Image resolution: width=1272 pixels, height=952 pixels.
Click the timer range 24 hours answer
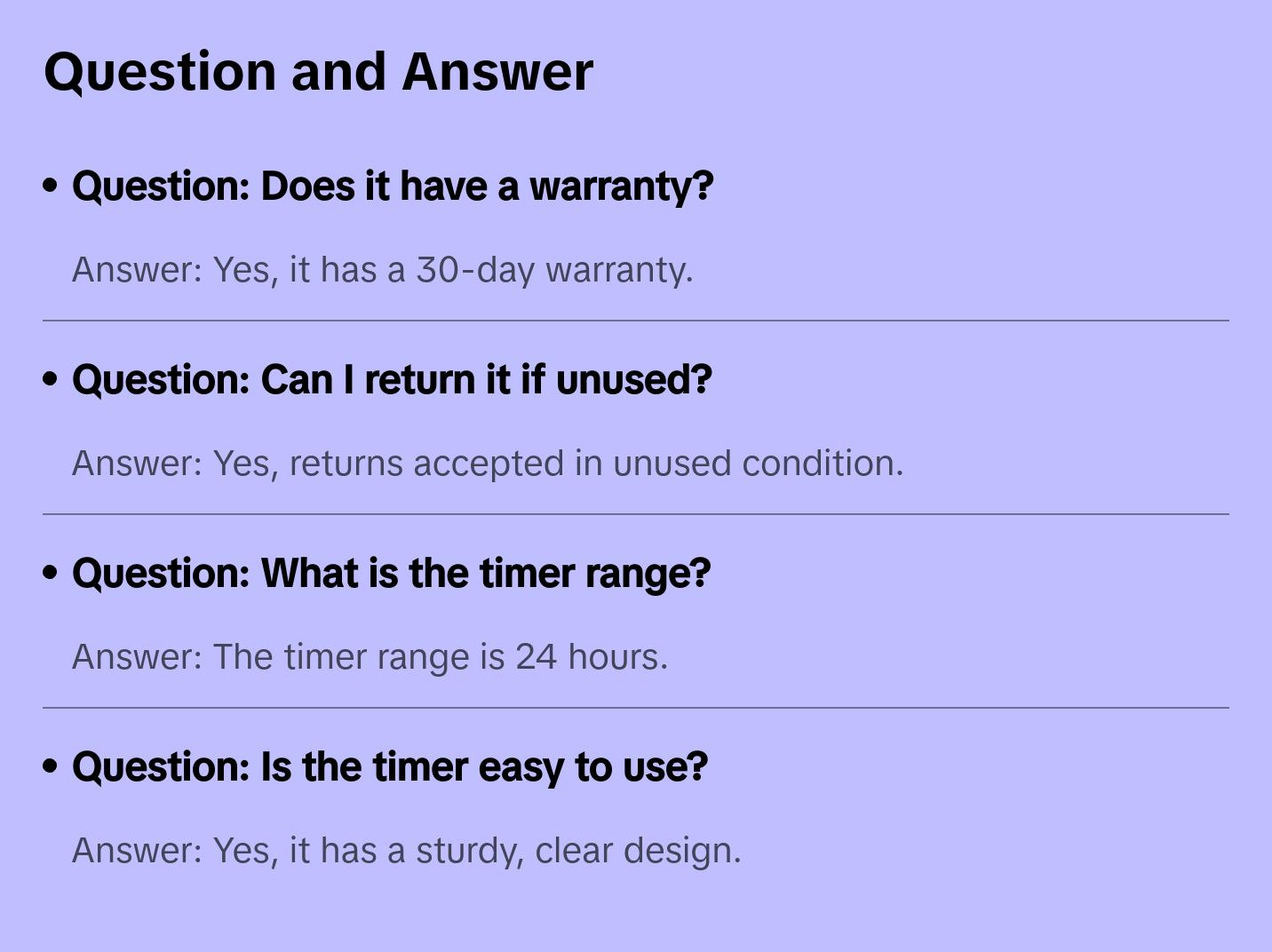tap(370, 657)
